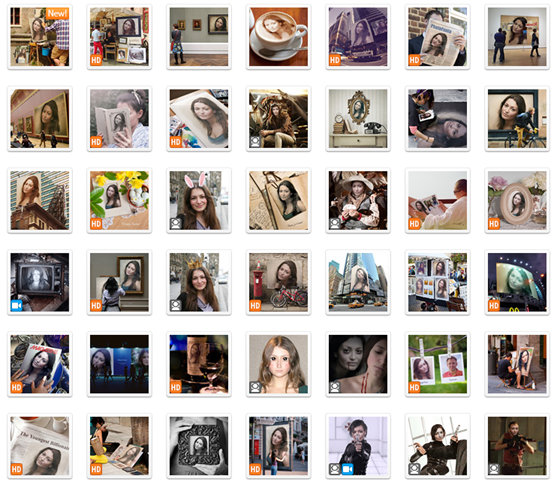560x485 pixels.
Task: Select the vintage letters old photo effect
Action: click(278, 200)
